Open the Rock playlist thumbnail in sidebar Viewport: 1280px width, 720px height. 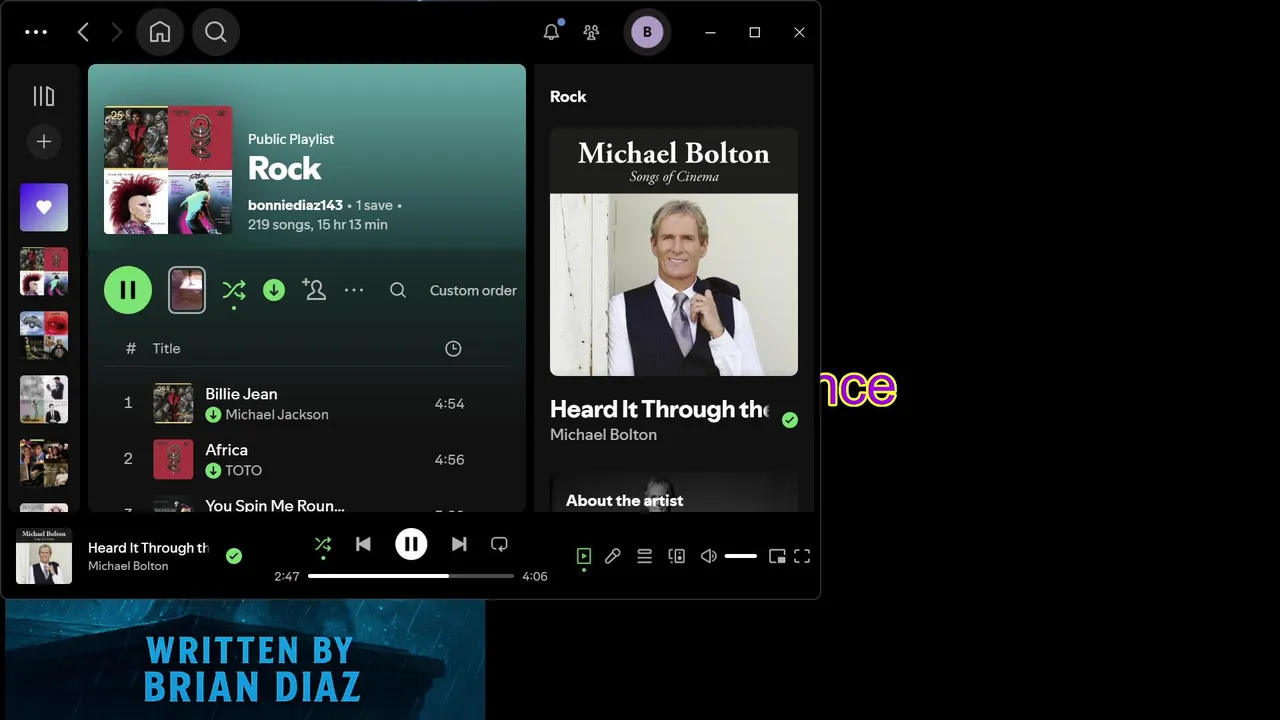[x=44, y=271]
